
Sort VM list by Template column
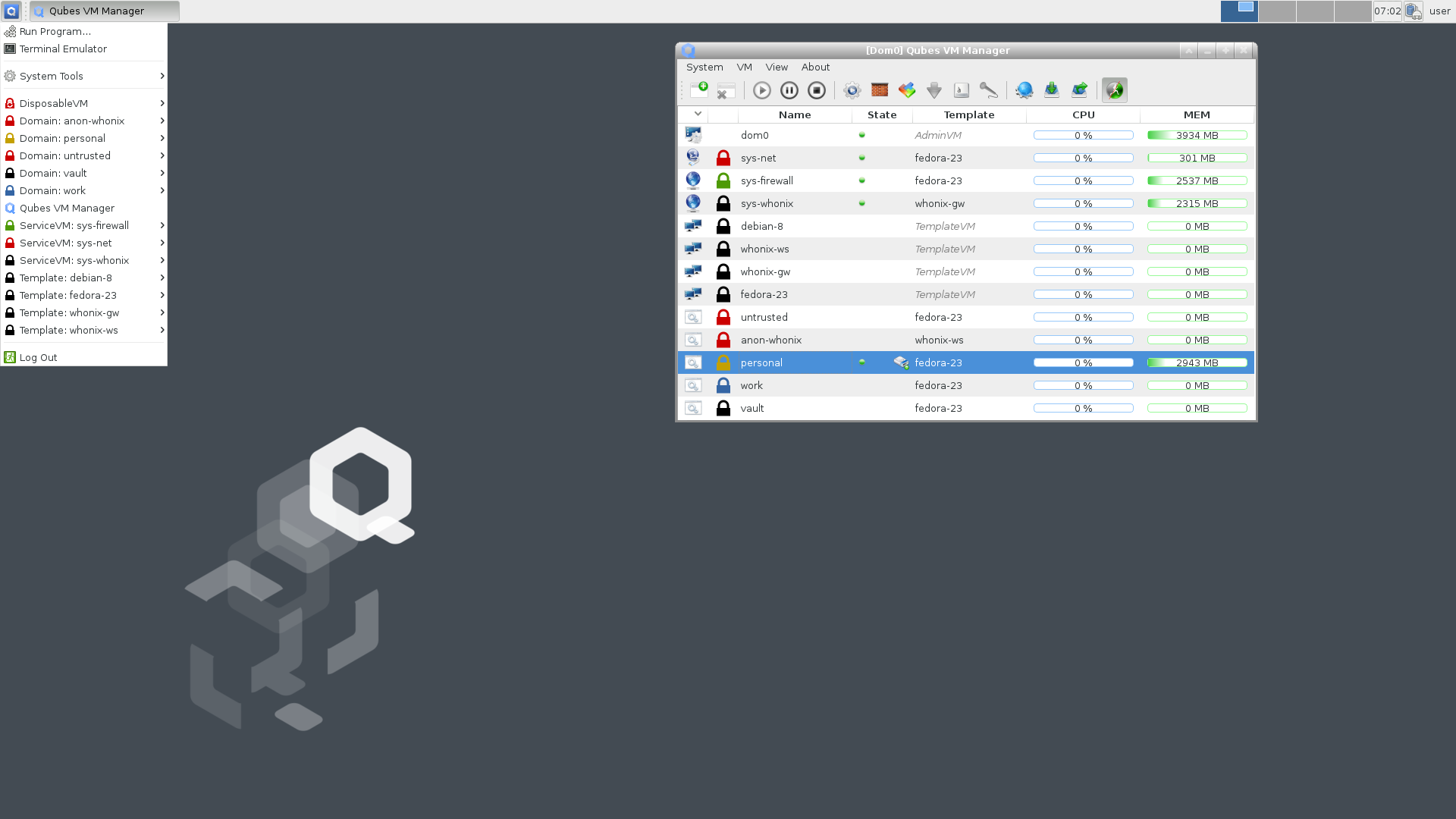(969, 115)
